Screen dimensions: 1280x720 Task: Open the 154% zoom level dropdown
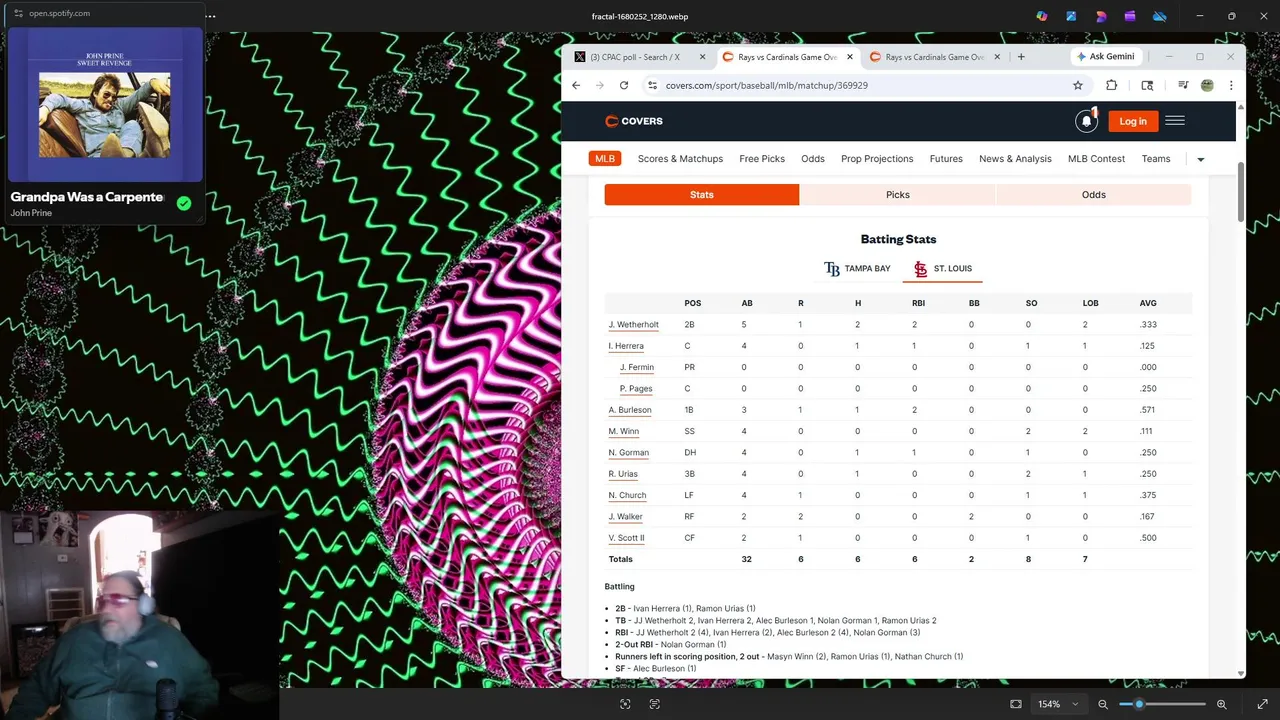tap(1059, 704)
